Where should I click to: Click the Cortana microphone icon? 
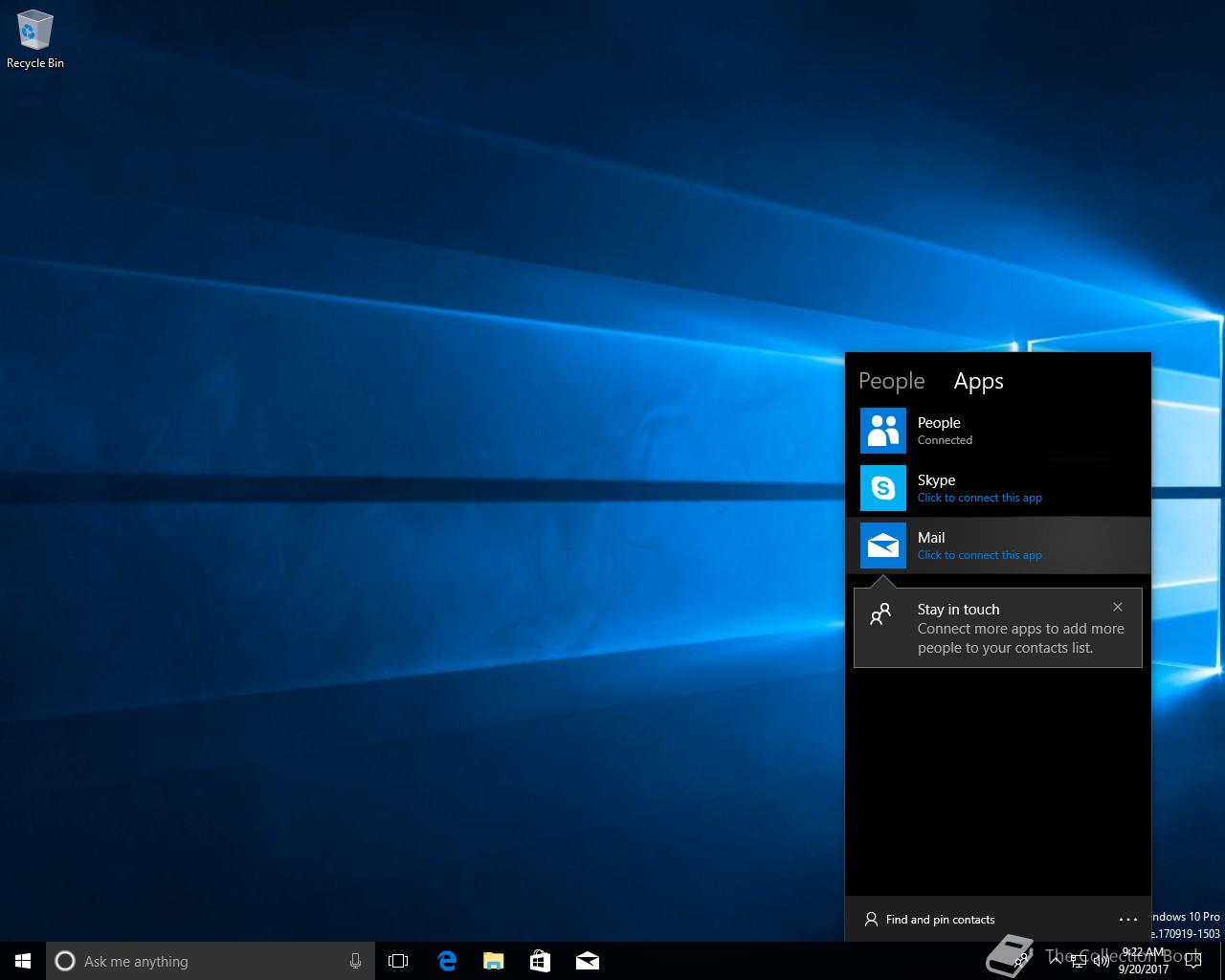[x=355, y=961]
